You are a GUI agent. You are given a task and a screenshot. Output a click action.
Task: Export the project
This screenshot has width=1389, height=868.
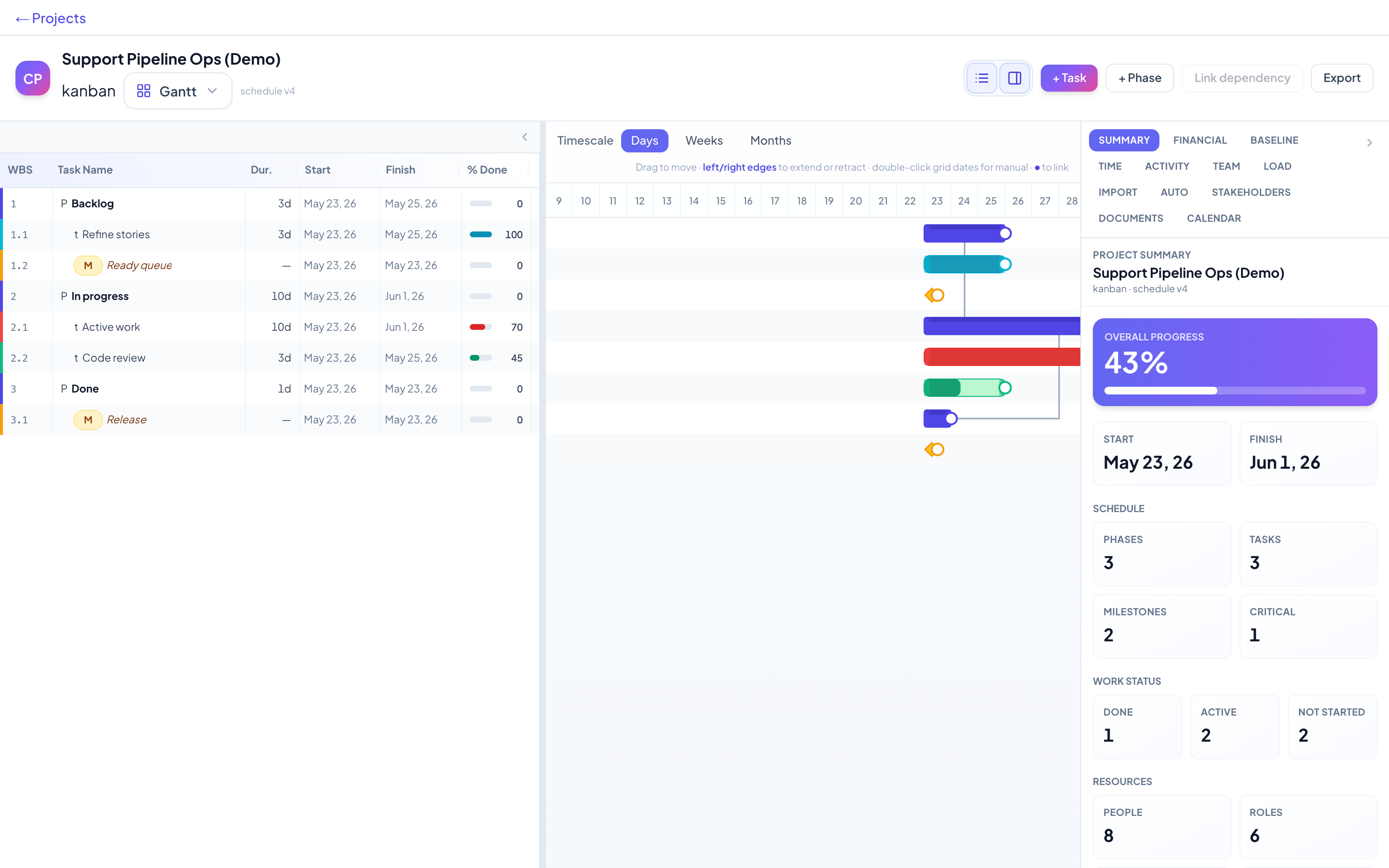(1341, 78)
